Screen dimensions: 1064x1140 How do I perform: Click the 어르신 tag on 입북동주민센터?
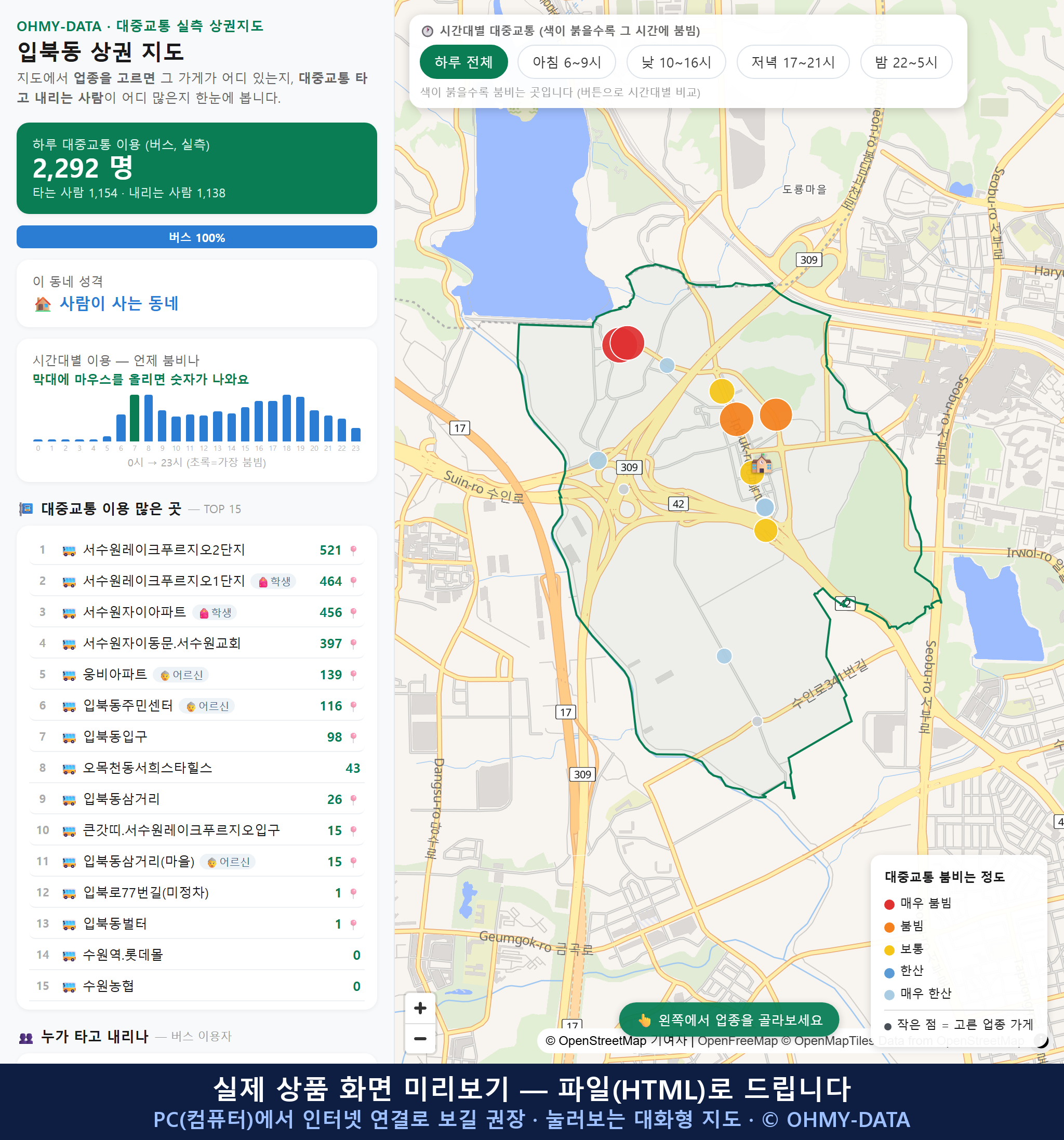(x=206, y=706)
